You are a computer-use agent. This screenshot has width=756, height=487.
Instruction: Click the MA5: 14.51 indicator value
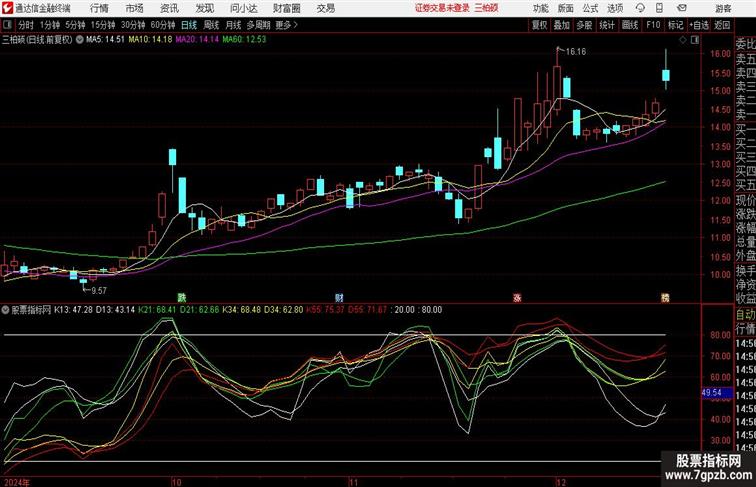[105, 40]
